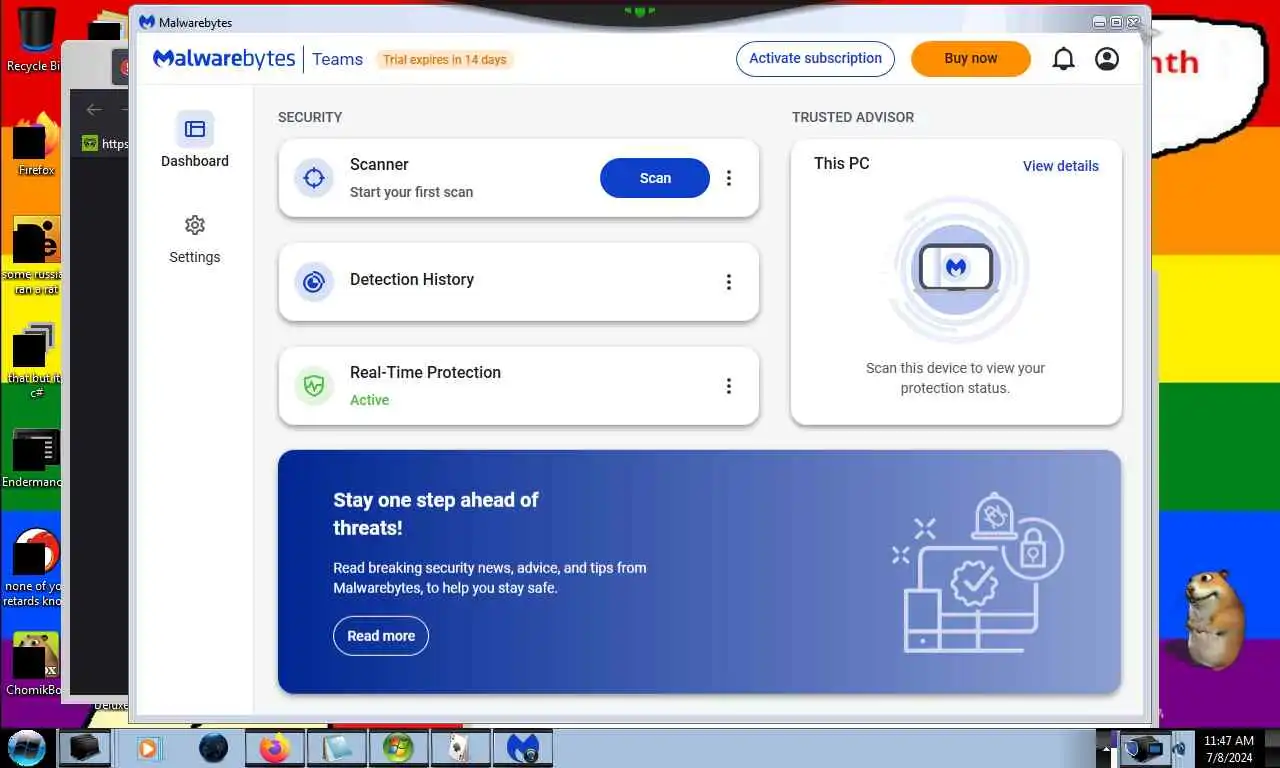Click the Malwarebytes title bar icon
The image size is (1280, 768).
(147, 22)
